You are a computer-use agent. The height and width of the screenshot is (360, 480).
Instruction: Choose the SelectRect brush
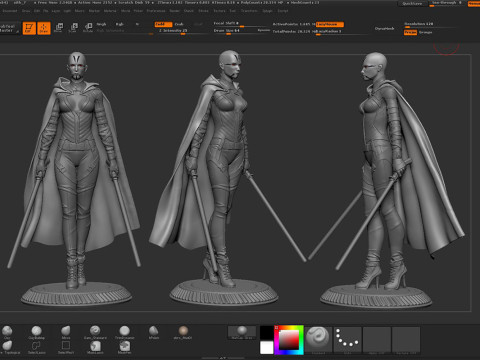click(x=66, y=347)
